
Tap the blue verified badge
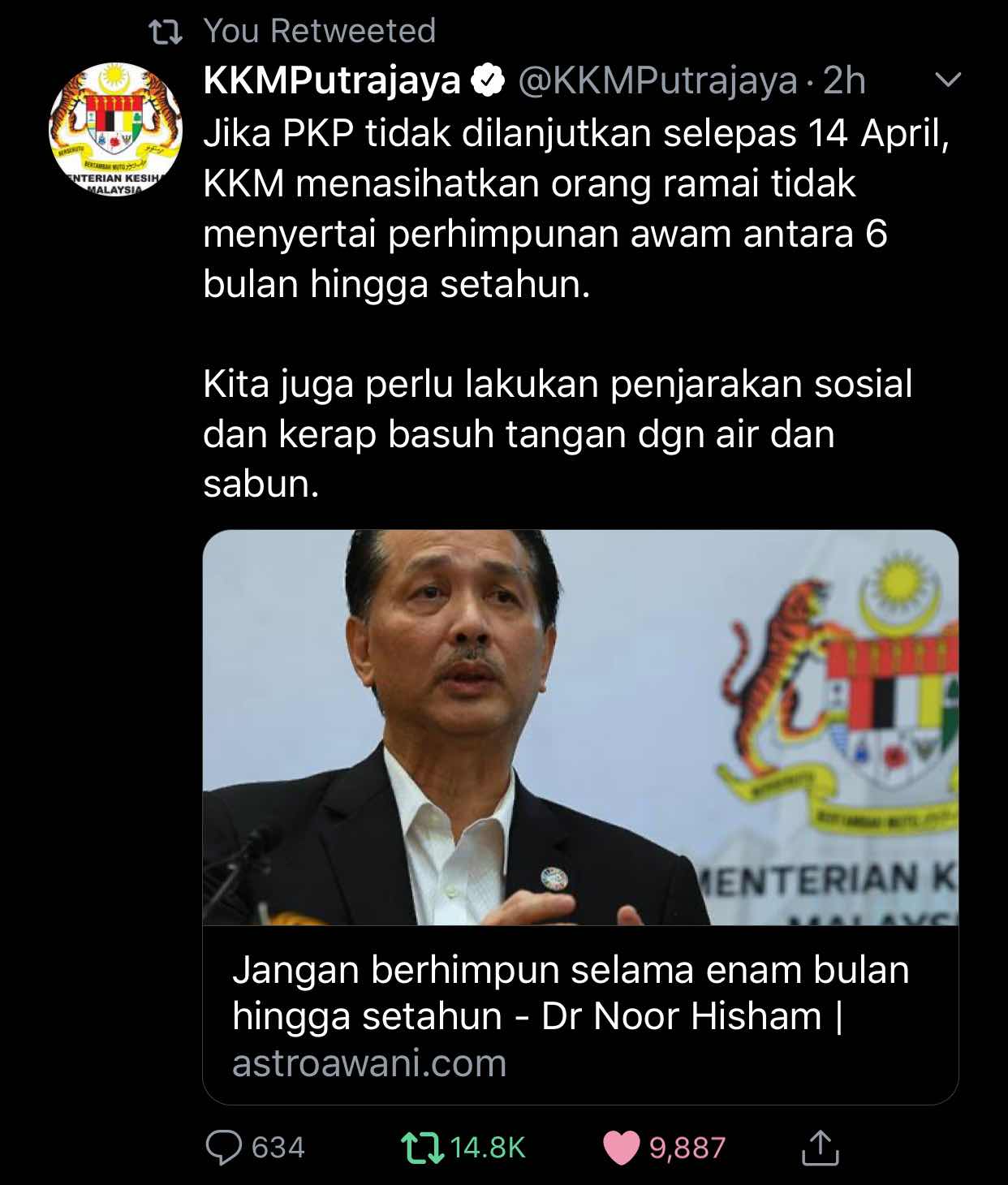(489, 80)
